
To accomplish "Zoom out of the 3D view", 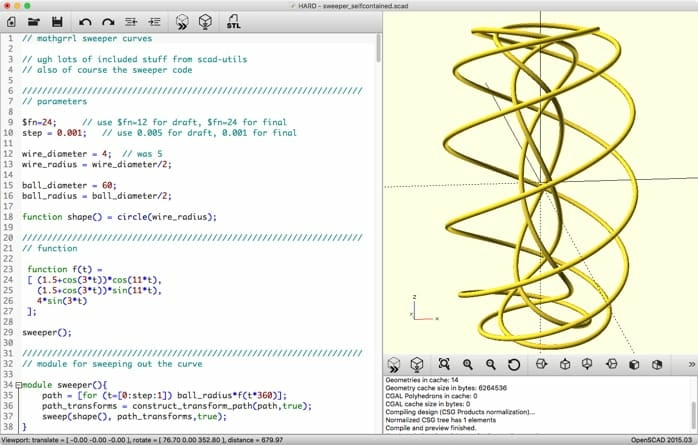I will point(490,364).
